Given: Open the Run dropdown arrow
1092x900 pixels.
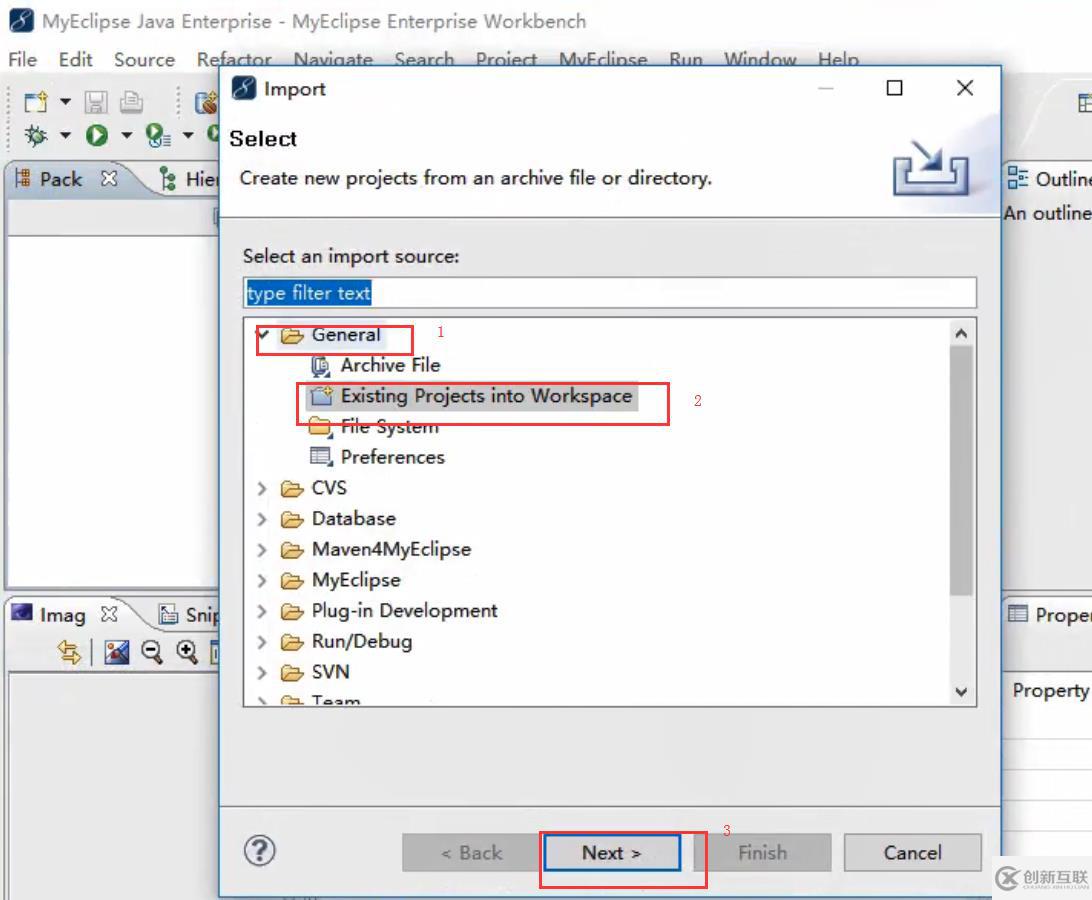Looking at the screenshot, I should coord(127,134).
